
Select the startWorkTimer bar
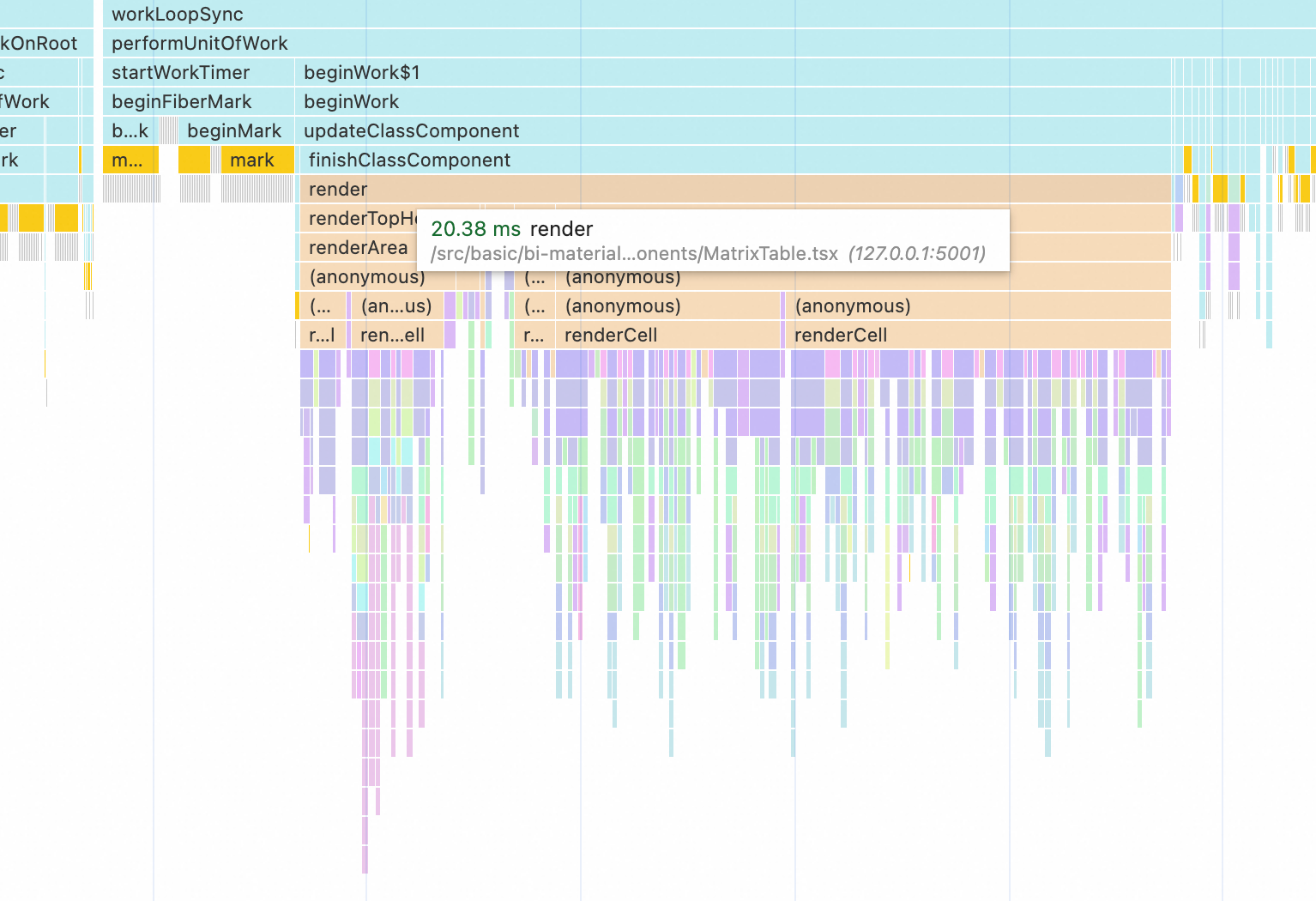click(x=198, y=72)
